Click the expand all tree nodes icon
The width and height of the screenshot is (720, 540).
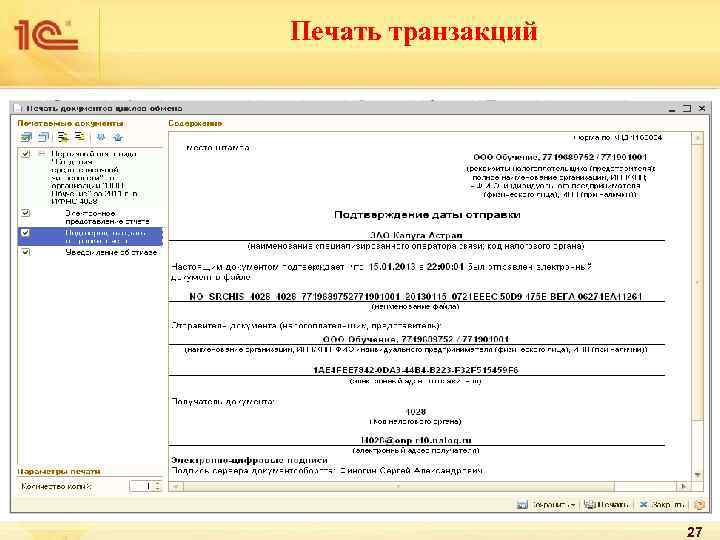tap(63, 137)
